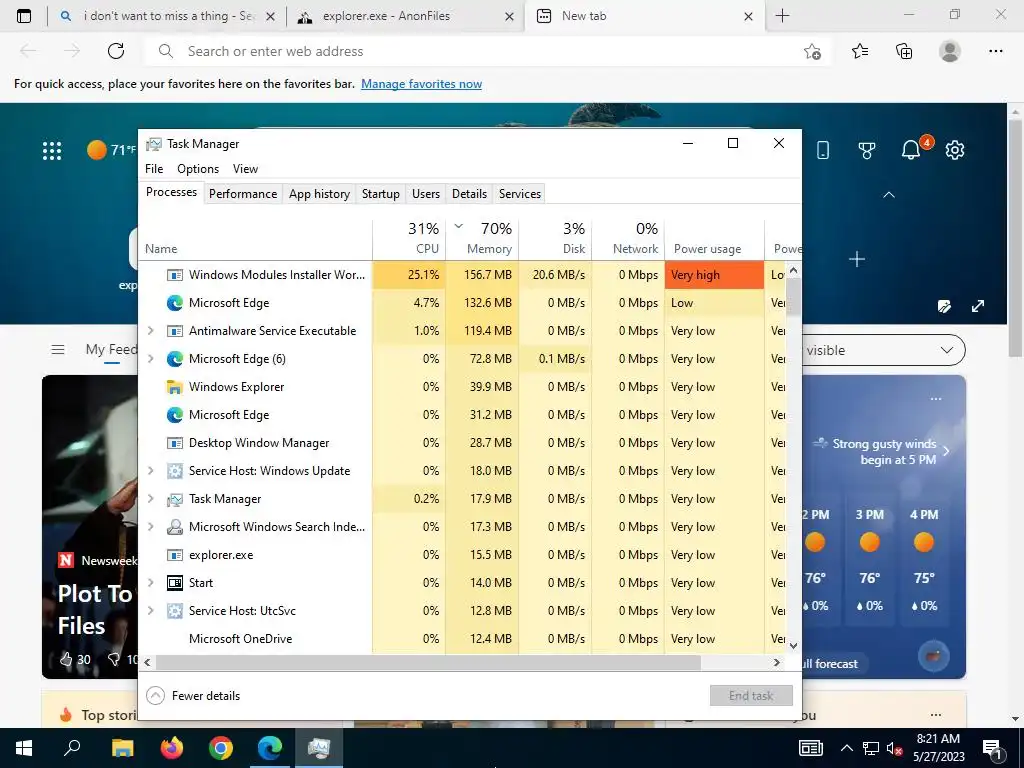Switch to the App history tab
This screenshot has height=768, width=1024.
click(x=319, y=194)
